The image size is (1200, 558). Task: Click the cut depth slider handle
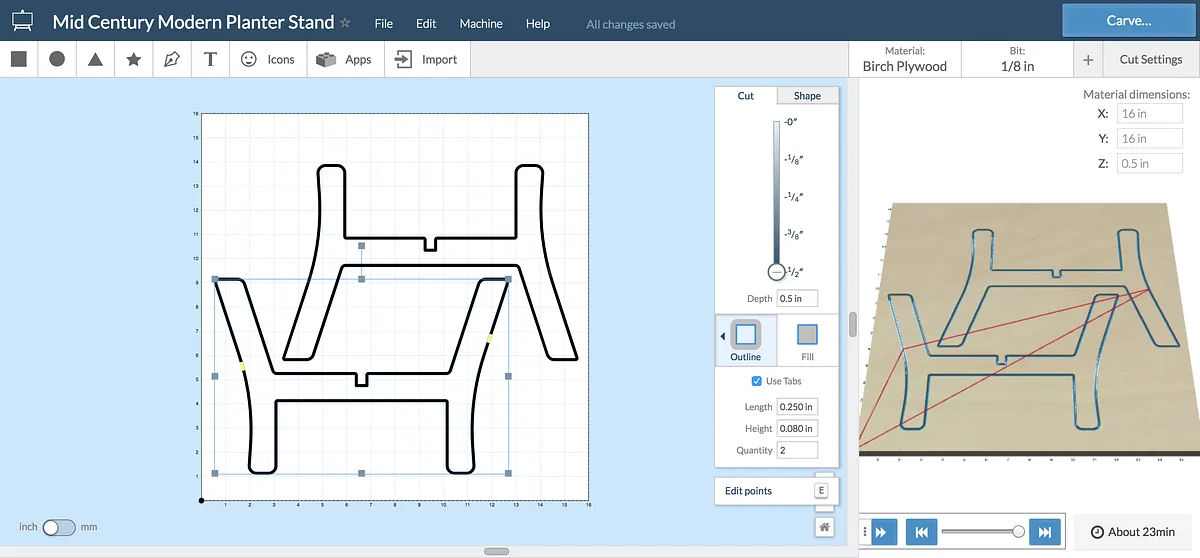(776, 272)
